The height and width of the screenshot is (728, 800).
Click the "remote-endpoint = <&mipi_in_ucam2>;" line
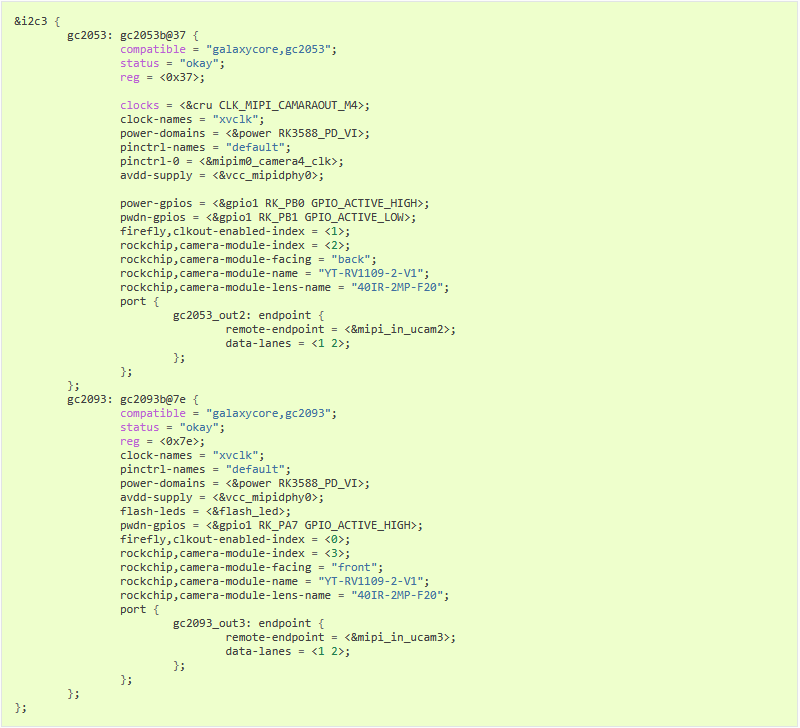coord(340,330)
